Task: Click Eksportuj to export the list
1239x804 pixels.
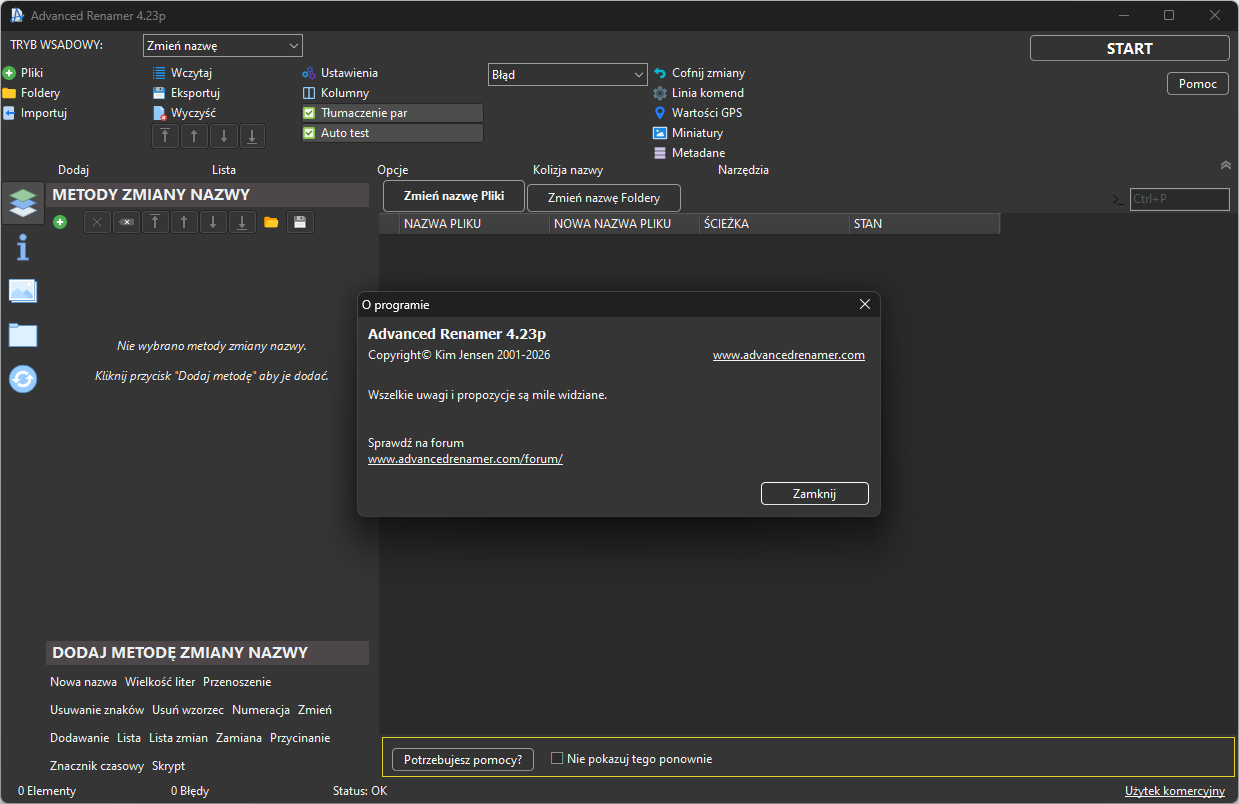Action: point(186,93)
